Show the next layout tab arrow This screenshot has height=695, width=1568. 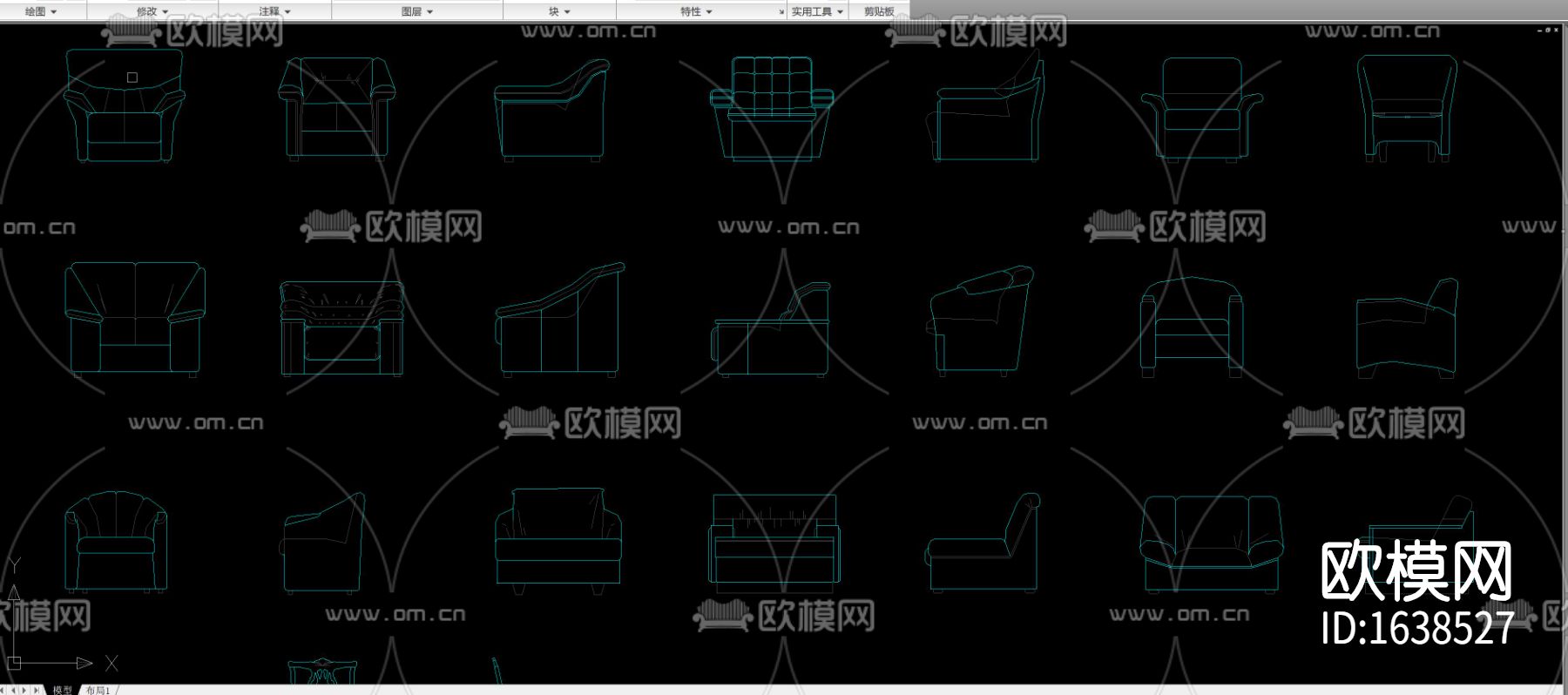point(24,690)
